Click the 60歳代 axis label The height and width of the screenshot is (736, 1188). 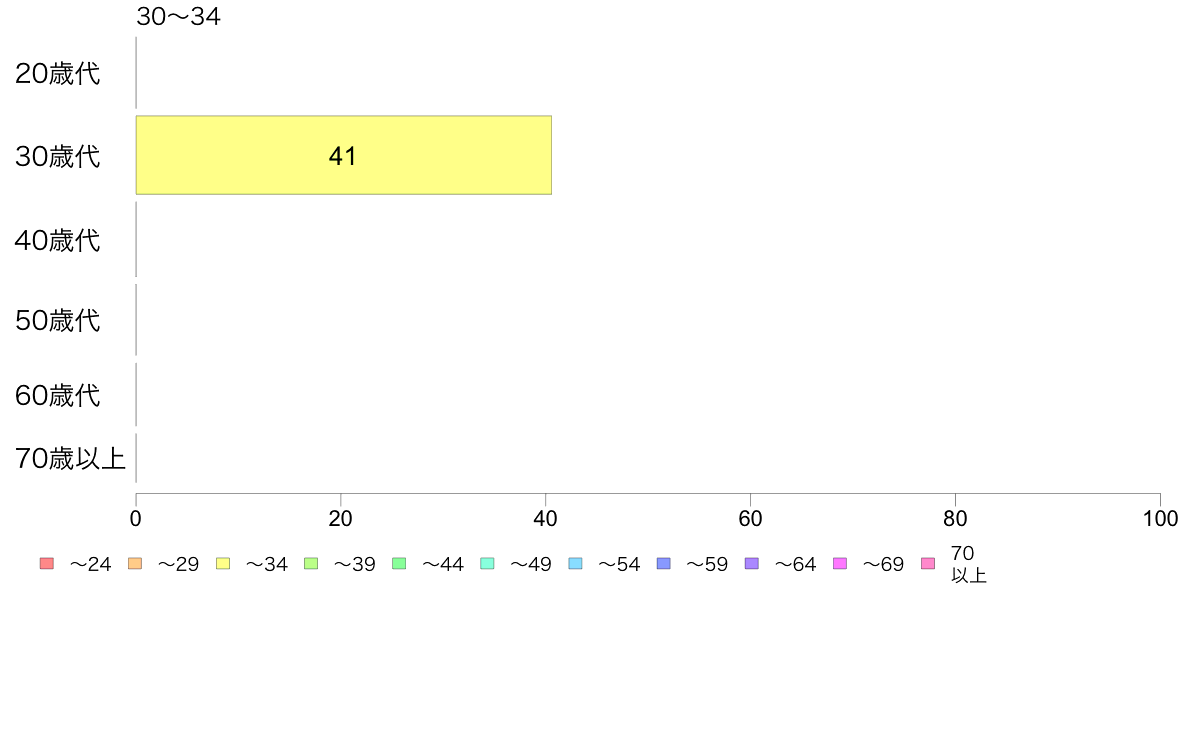[x=58, y=396]
